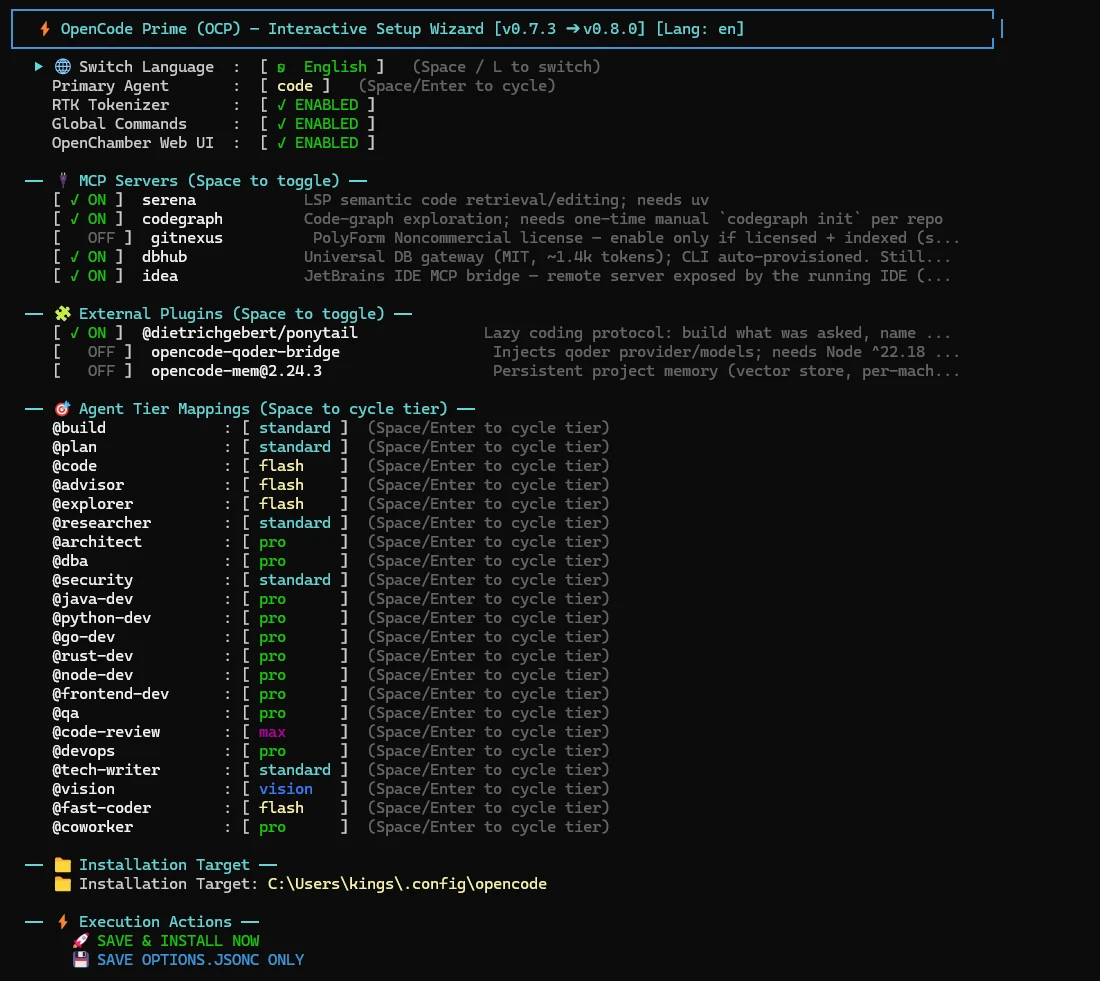Cycle the @security tier value standard
This screenshot has height=981, width=1100.
[x=295, y=580]
